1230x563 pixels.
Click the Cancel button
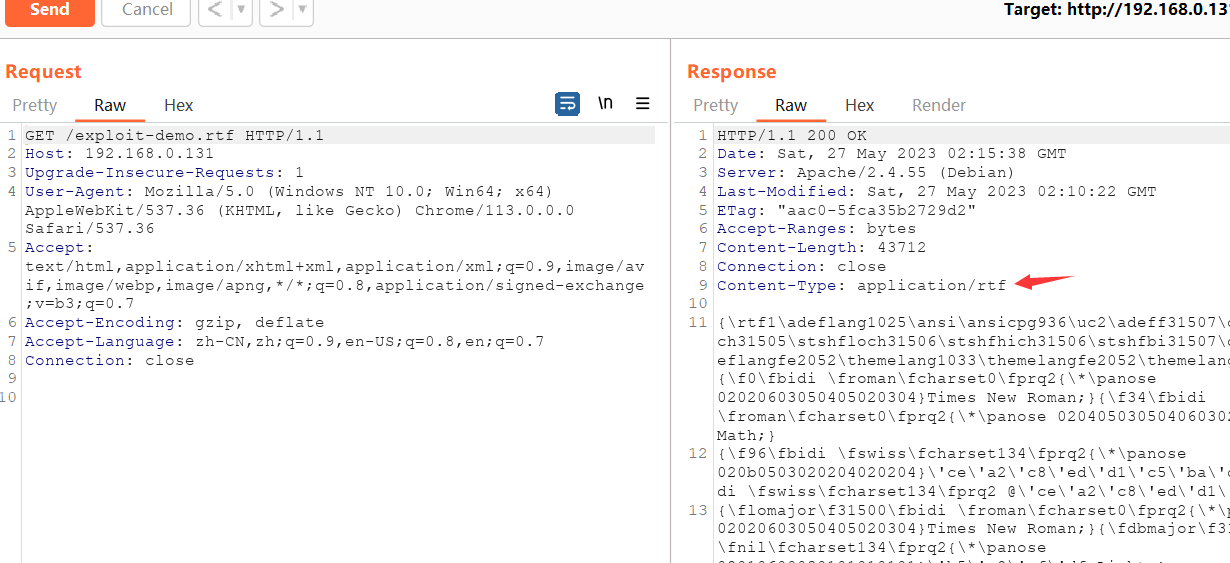(x=147, y=10)
